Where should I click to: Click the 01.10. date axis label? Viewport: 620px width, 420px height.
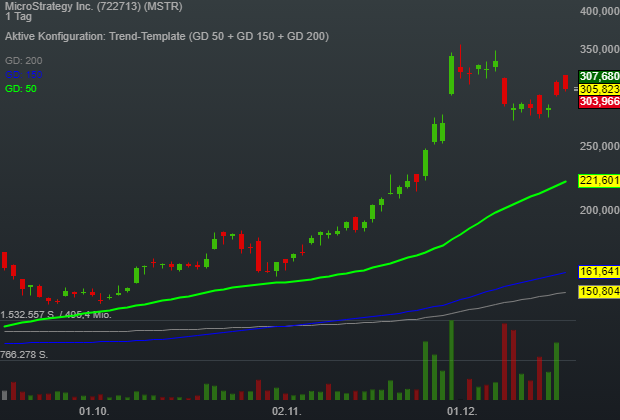(x=94, y=411)
